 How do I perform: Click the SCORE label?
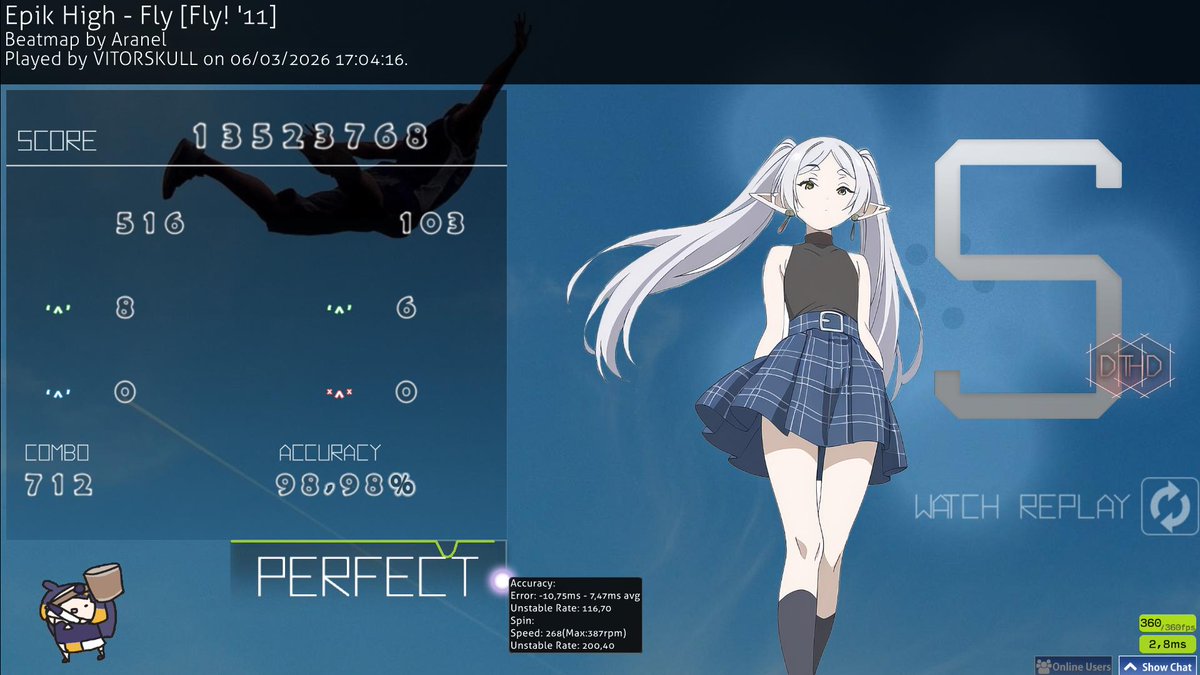(57, 141)
